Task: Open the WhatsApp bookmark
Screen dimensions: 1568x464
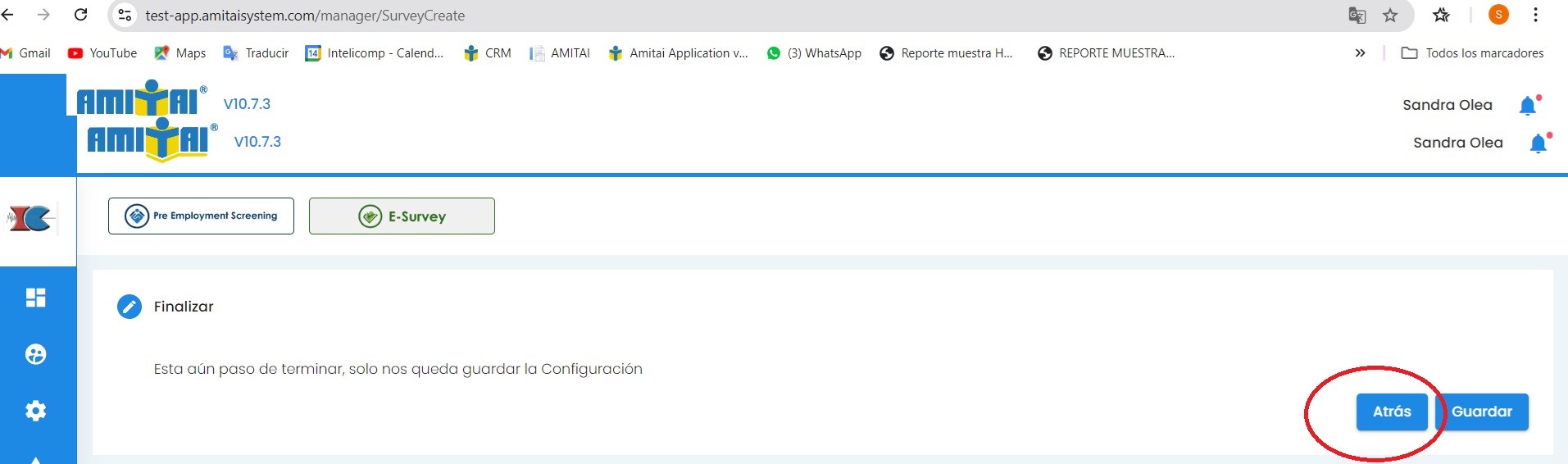Action: point(814,53)
